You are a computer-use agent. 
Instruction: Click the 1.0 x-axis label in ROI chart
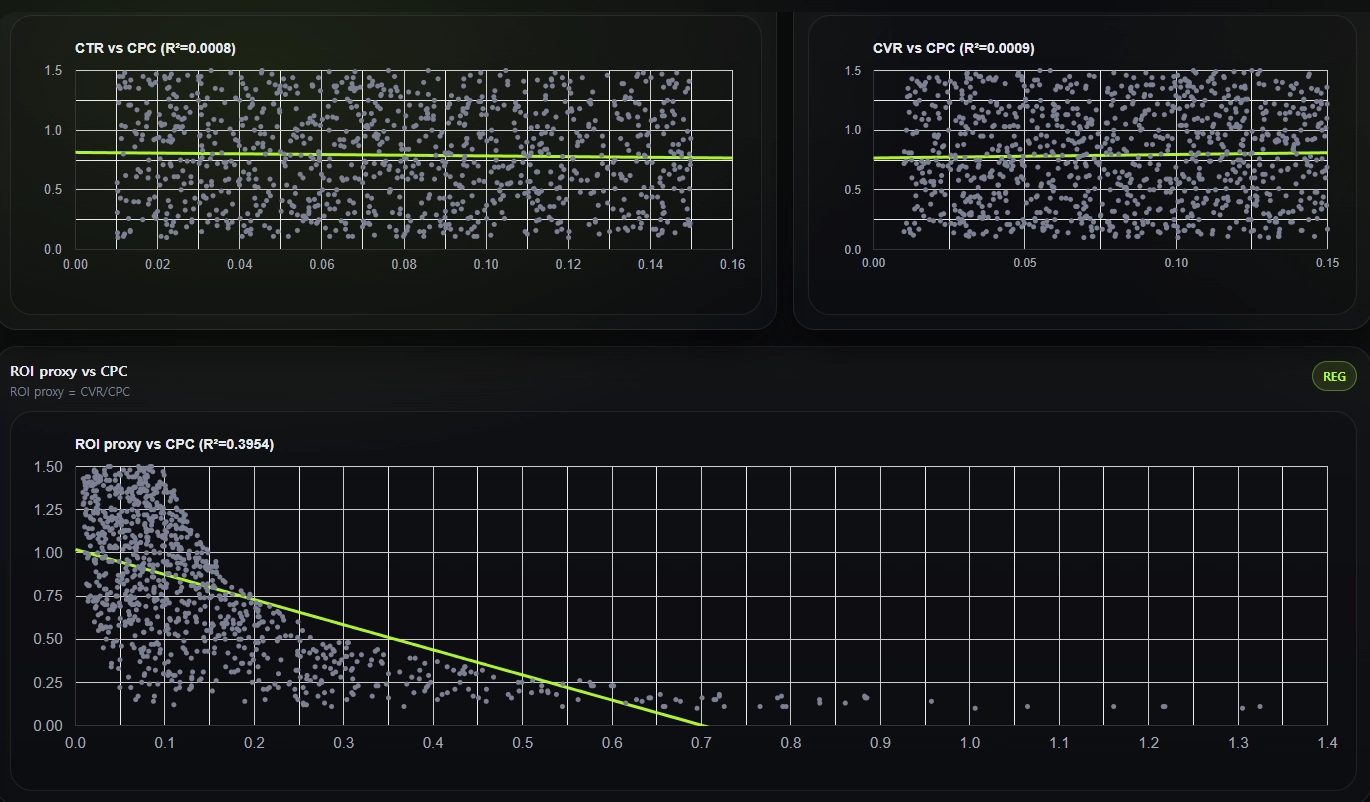pyautogui.click(x=970, y=743)
